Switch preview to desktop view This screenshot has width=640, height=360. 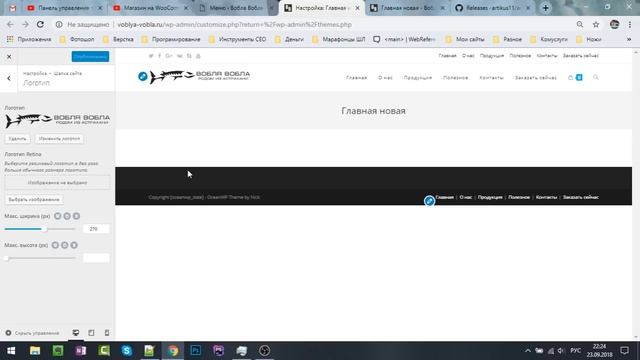[76, 333]
